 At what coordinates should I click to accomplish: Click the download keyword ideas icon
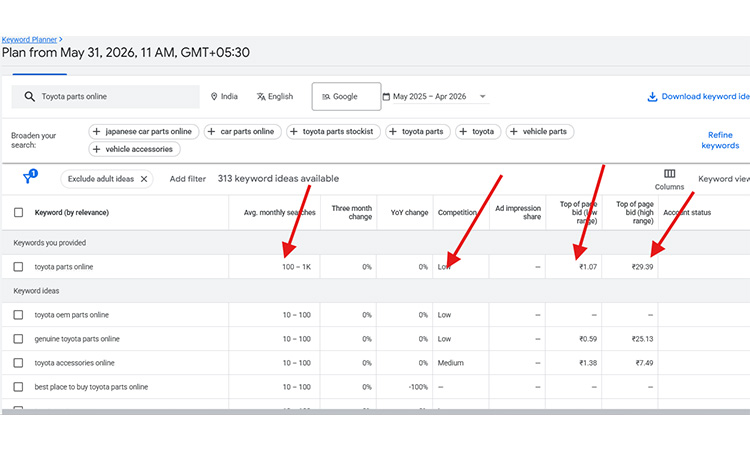(x=652, y=97)
